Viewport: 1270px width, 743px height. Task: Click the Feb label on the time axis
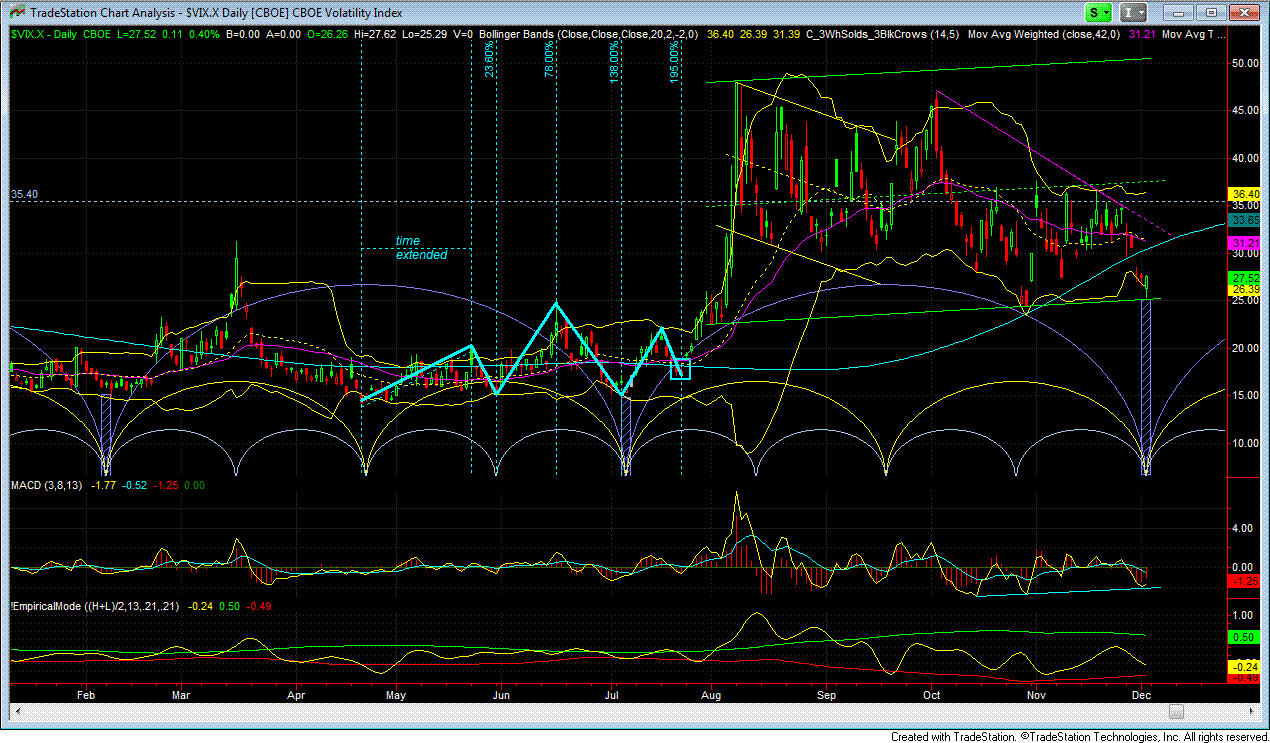pos(86,694)
